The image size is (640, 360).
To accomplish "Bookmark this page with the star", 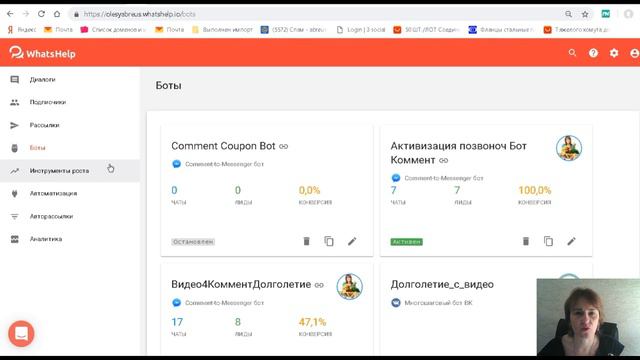I will click(x=585, y=14).
